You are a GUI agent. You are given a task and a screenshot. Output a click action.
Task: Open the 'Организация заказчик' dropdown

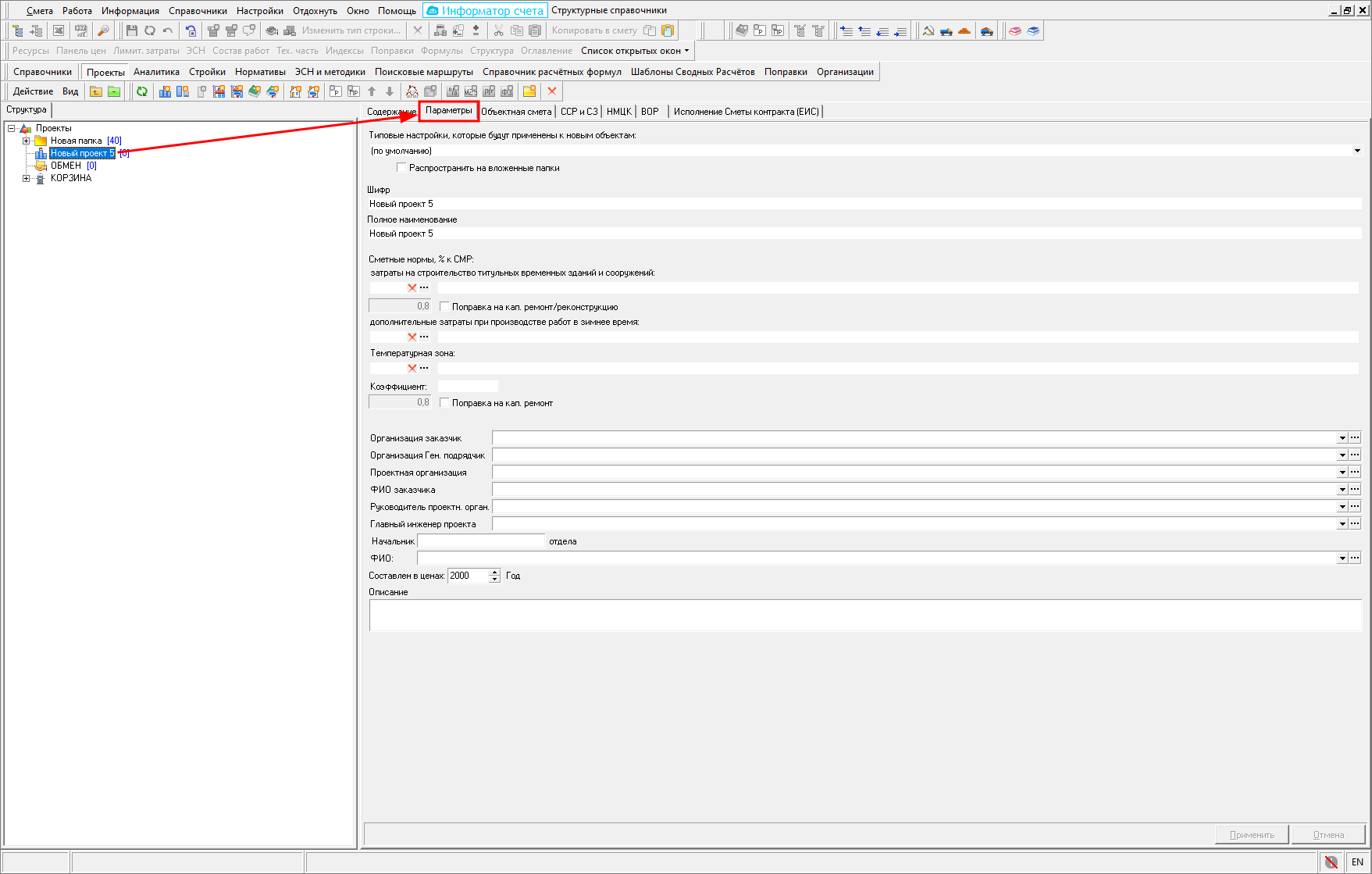1342,438
